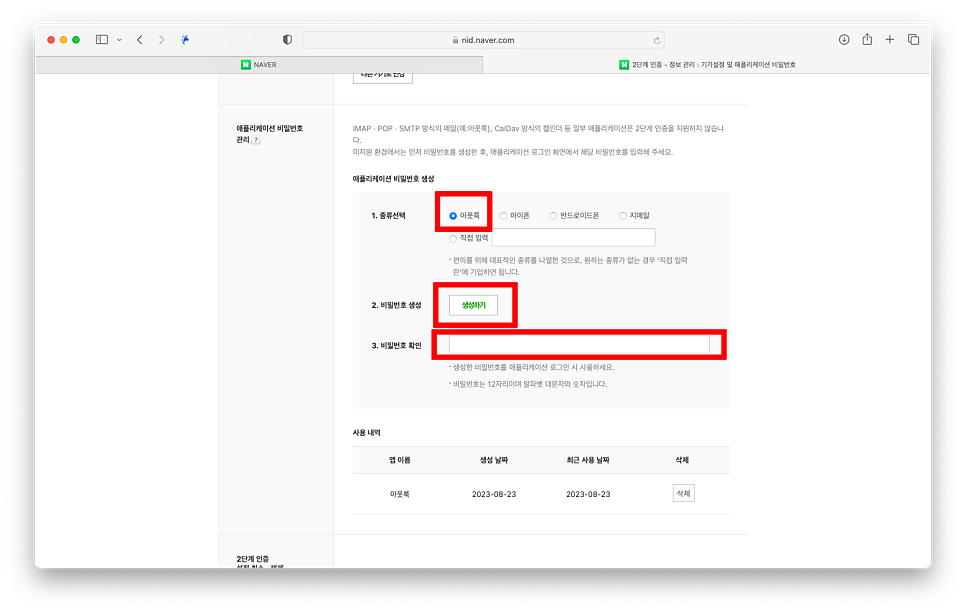The height and width of the screenshot is (614, 966).
Task: Click the 애플리케이션 비밀번호 생성 heading
Action: point(394,179)
